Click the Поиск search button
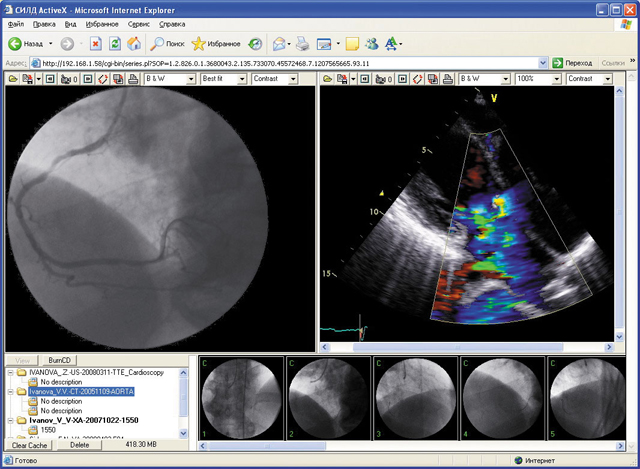 click(x=167, y=44)
